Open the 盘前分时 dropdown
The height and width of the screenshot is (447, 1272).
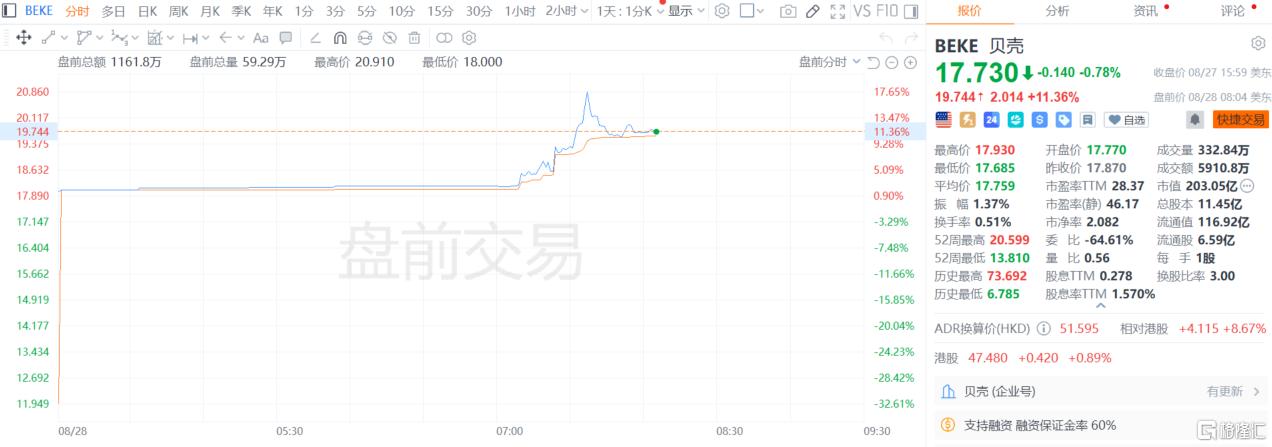point(829,62)
